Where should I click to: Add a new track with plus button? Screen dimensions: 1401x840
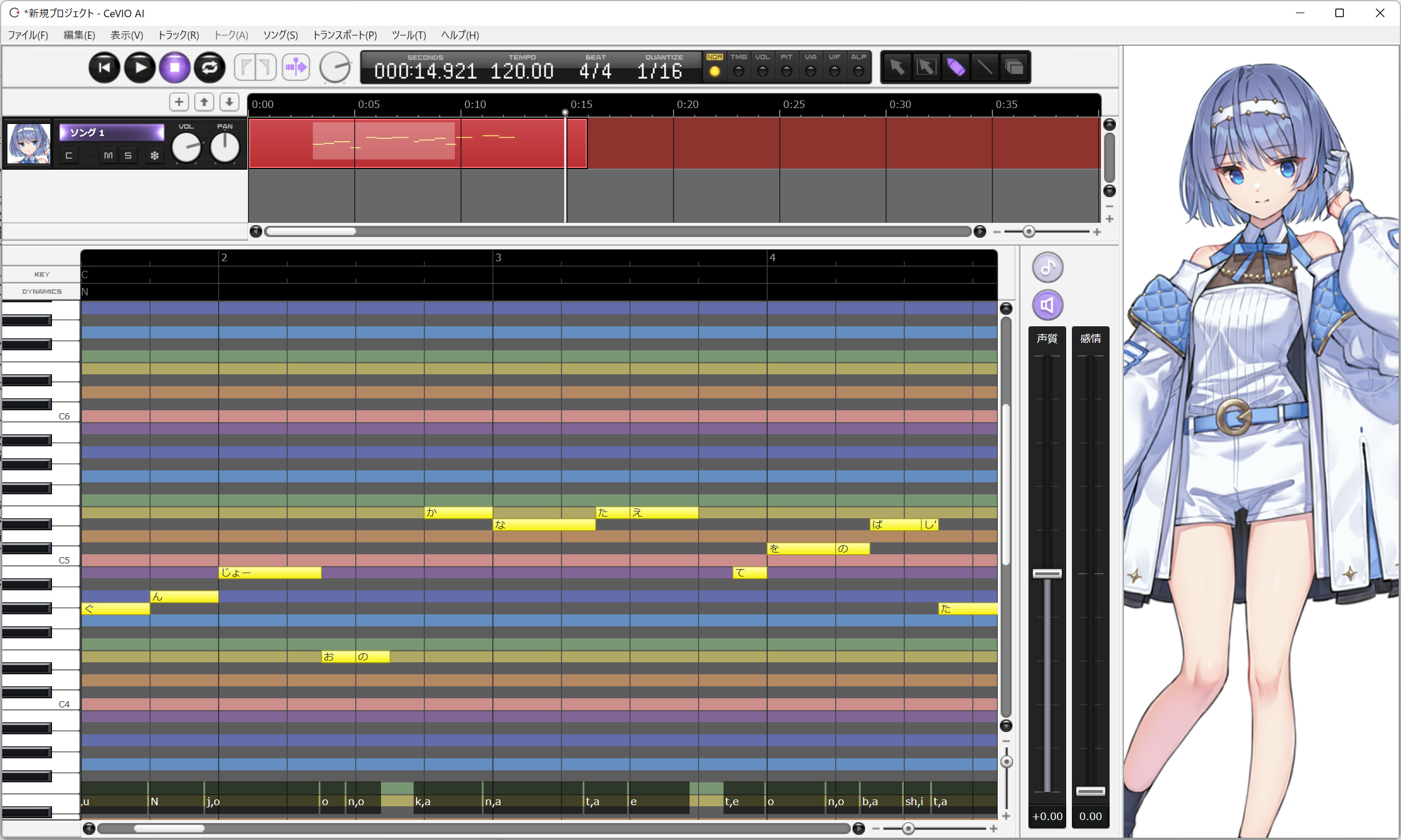click(179, 102)
